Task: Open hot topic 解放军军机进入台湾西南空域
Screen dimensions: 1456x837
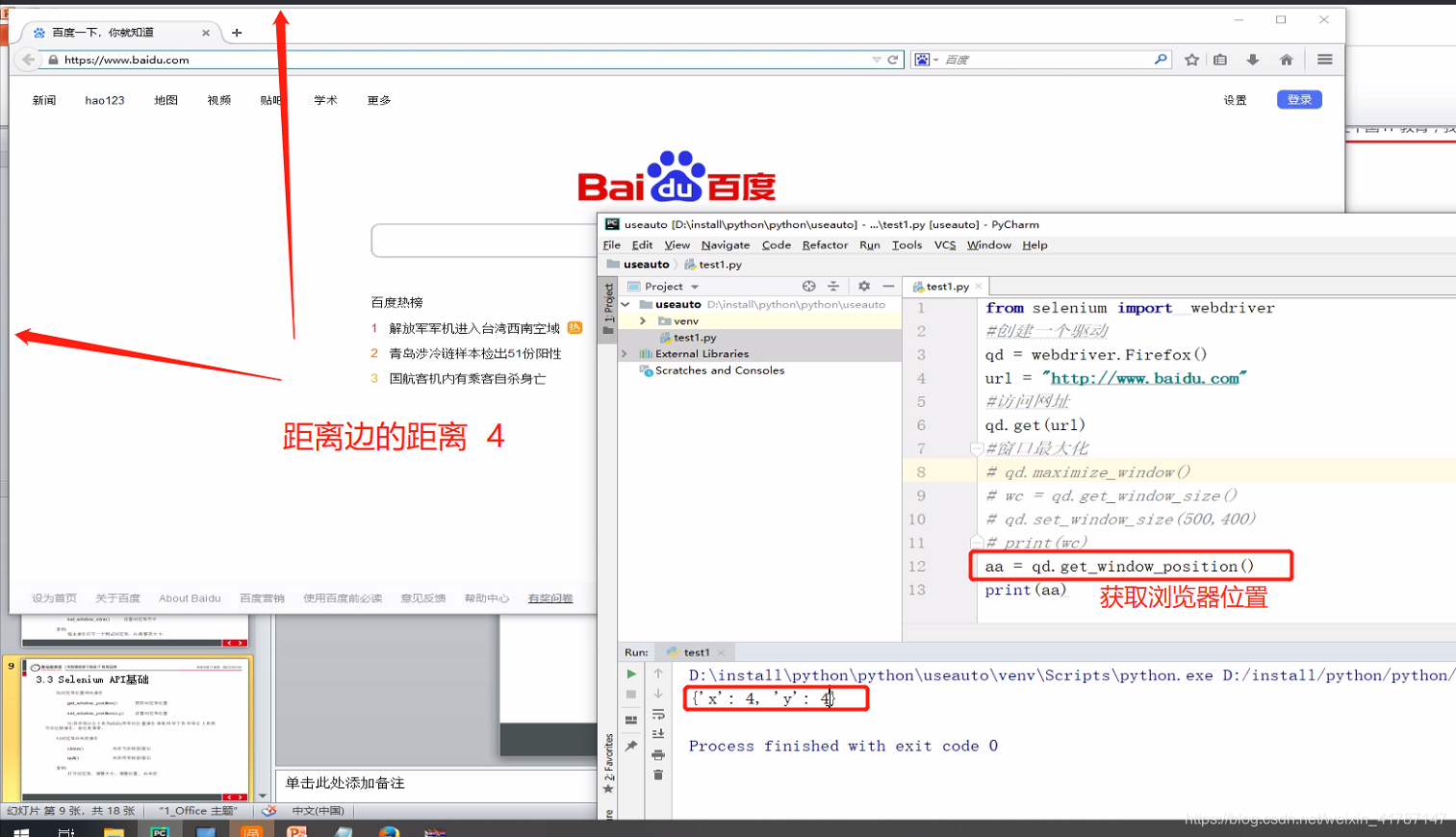Action: [x=474, y=328]
